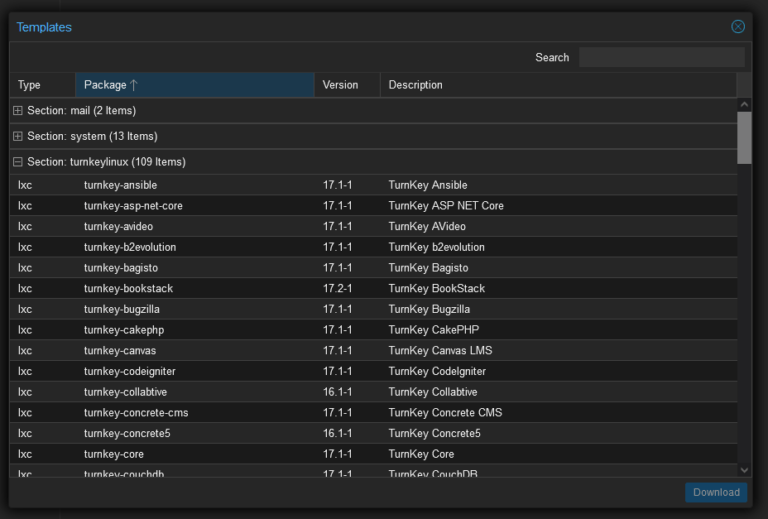Click TurnKey Concrete5 description

click(434, 433)
